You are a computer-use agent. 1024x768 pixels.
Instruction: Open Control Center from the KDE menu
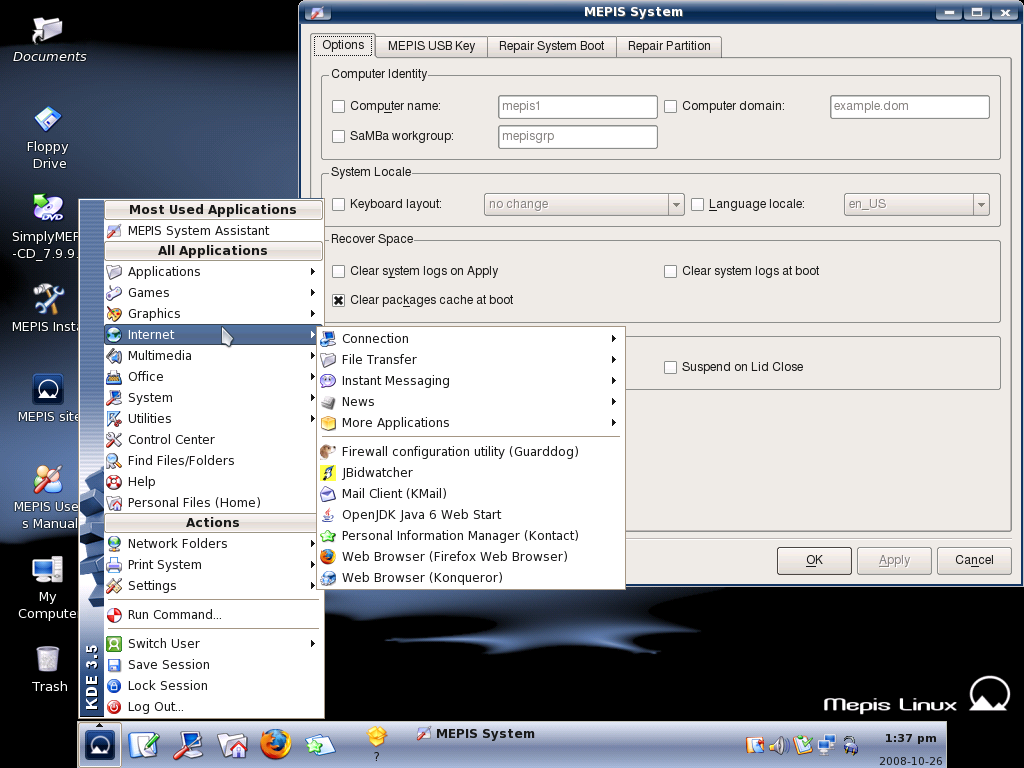[x=213, y=440]
